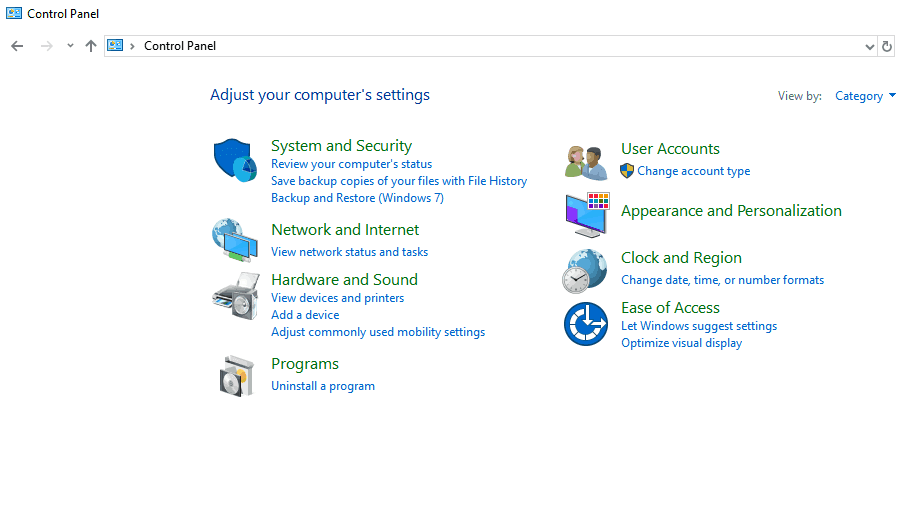This screenshot has width=906, height=511.
Task: Open Backup and Restore (Windows 7)
Action: click(357, 198)
